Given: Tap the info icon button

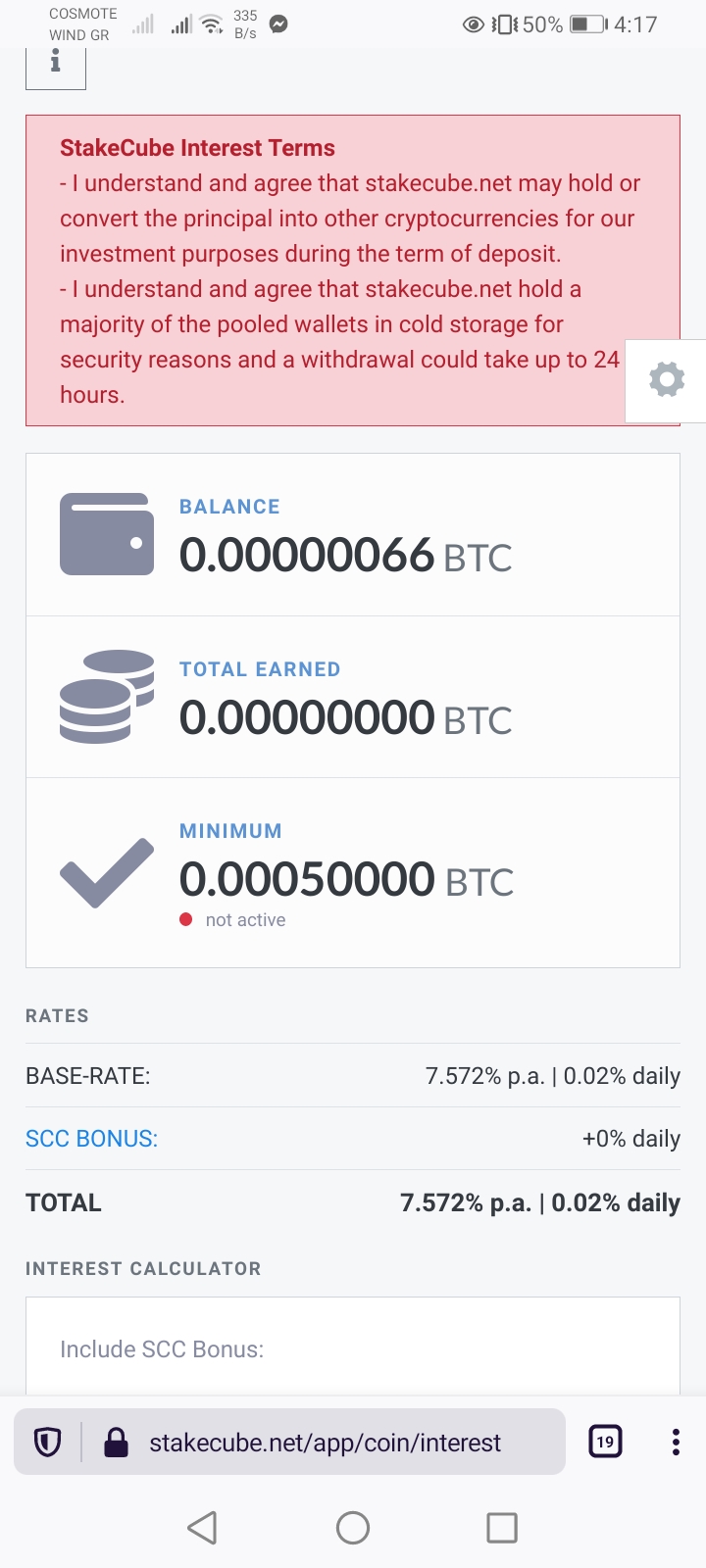Looking at the screenshot, I should pyautogui.click(x=56, y=64).
